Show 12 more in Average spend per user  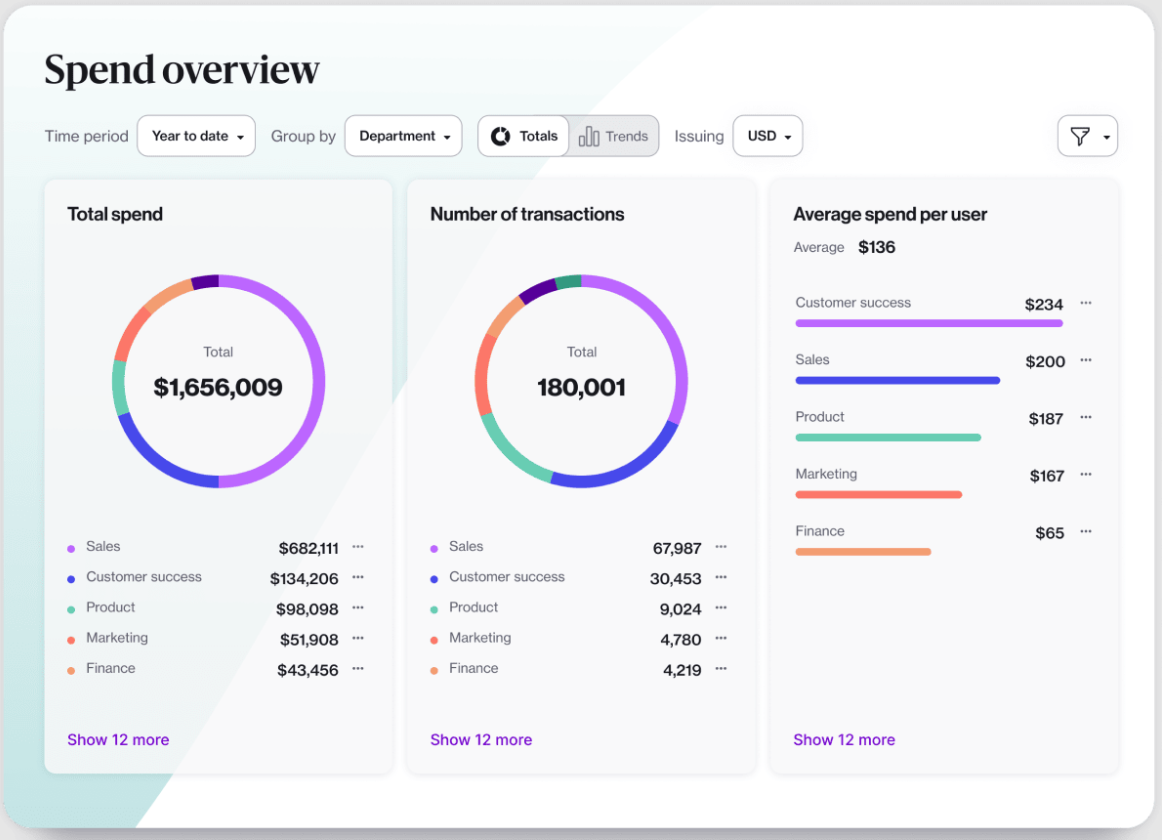coord(844,740)
